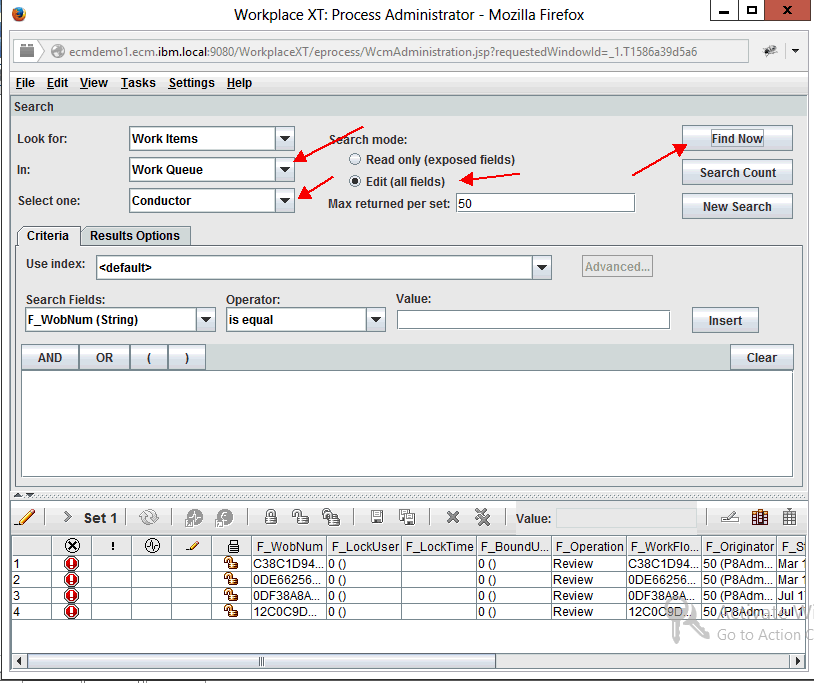Image resolution: width=814 pixels, height=683 pixels.
Task: Click the Firefox address bar URL
Action: click(383, 51)
